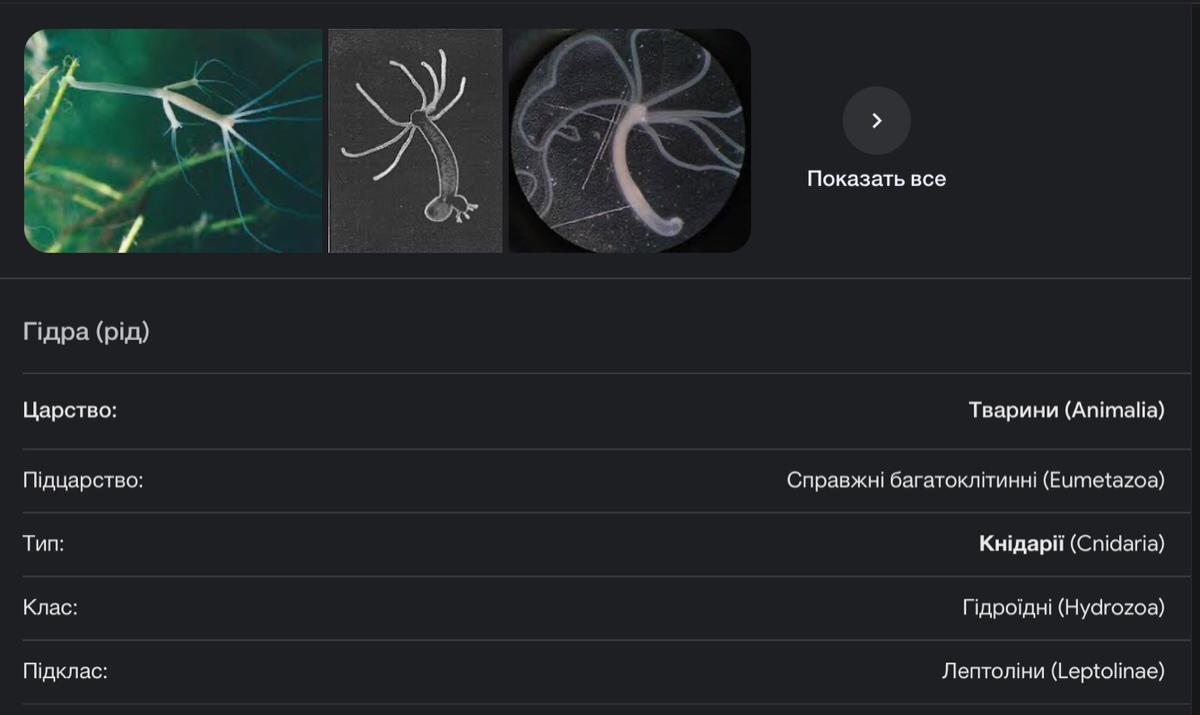This screenshot has width=1200, height=715.
Task: Click the "Підклас:" row label
Action: click(x=65, y=671)
